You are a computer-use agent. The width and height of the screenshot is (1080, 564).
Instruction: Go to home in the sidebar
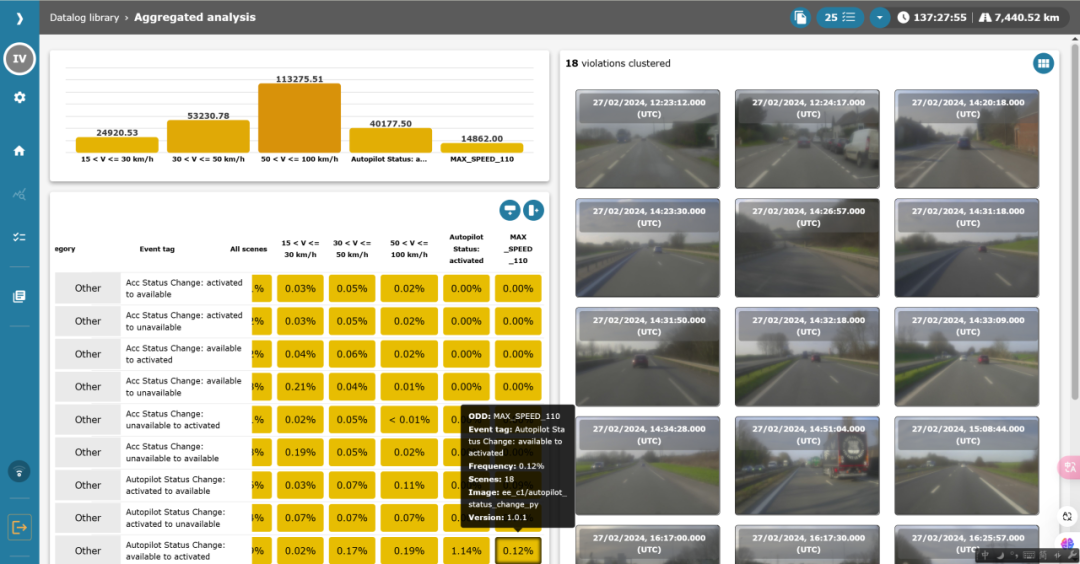coord(19,151)
